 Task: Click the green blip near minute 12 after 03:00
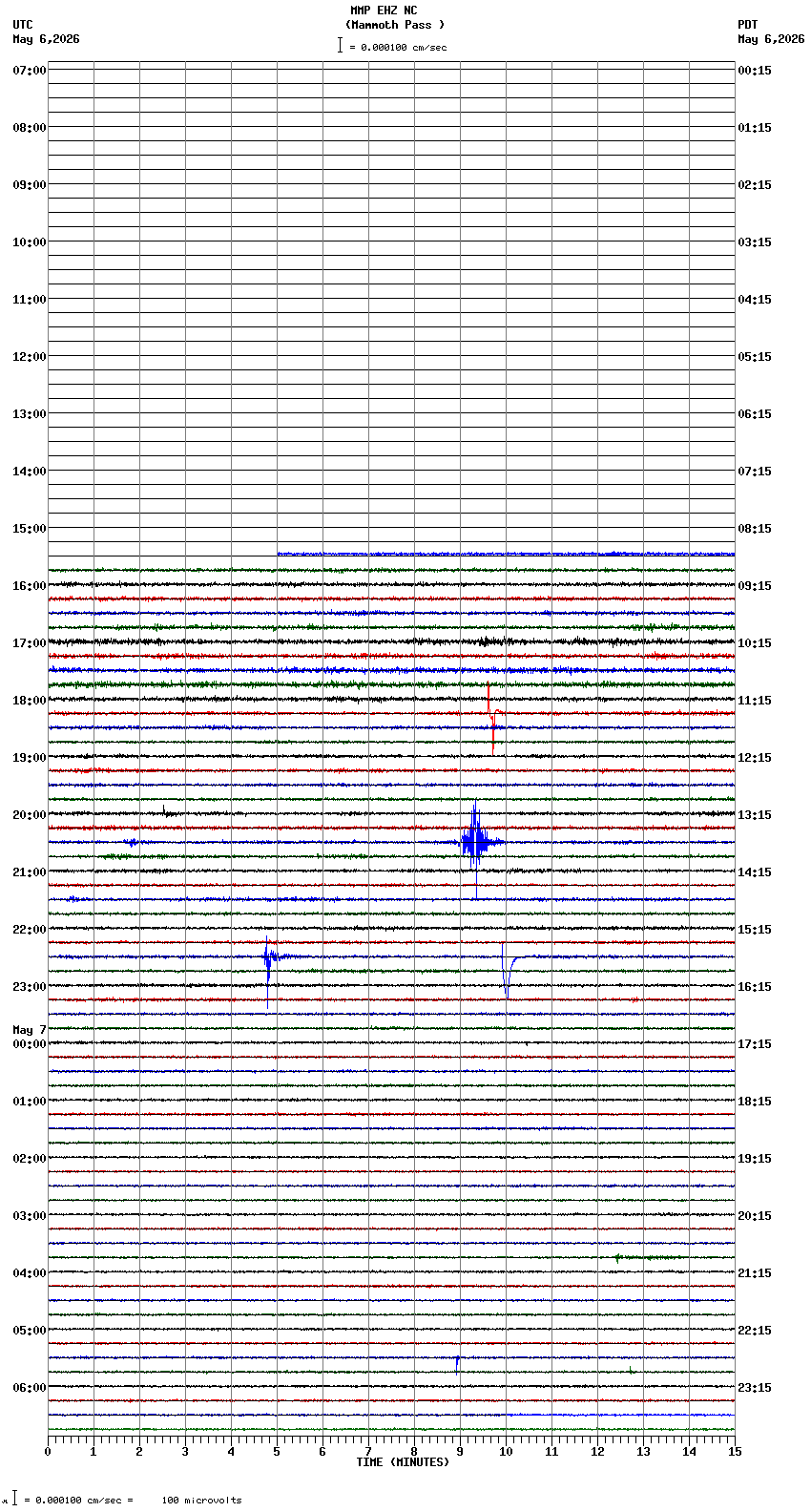click(x=617, y=1258)
